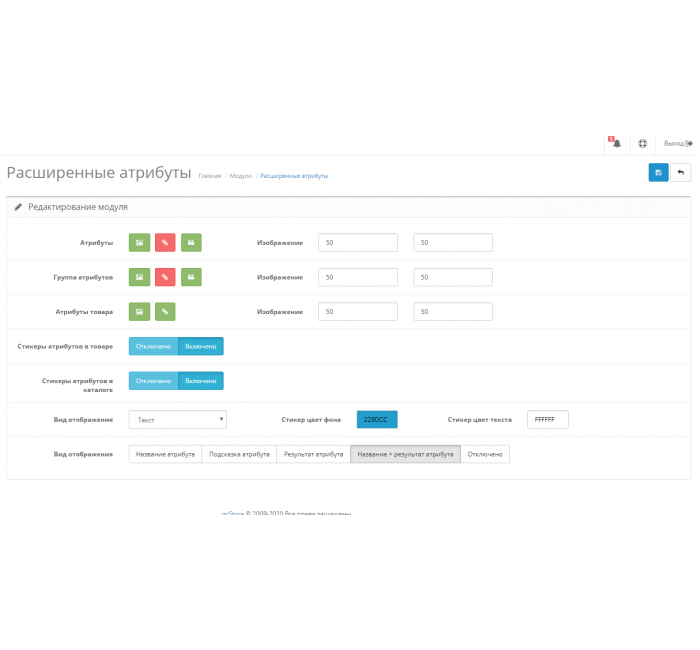Click sticker background color 229DCC field

tap(377, 419)
